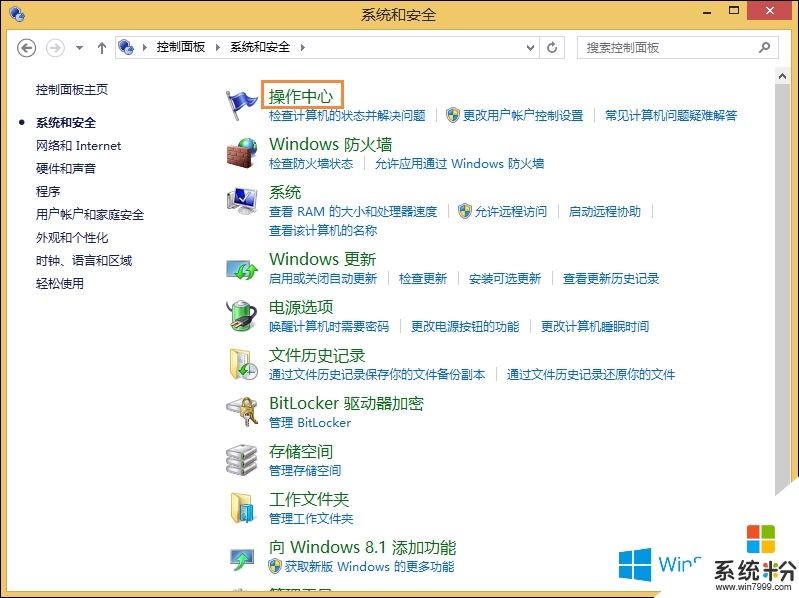Click 检查防火墙状态 link
The height and width of the screenshot is (598, 799).
[311, 164]
